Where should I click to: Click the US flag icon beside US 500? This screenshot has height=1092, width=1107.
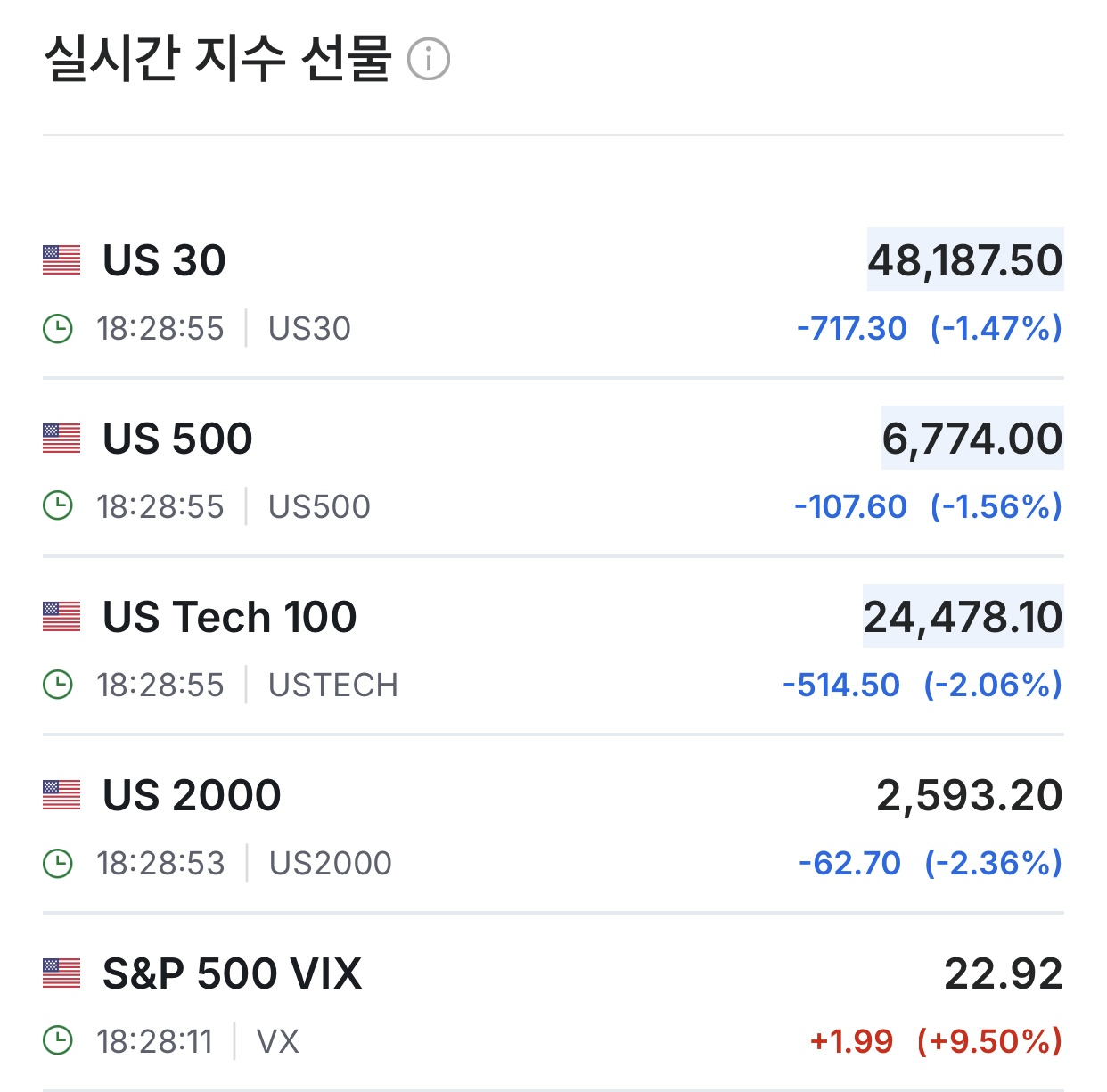pyautogui.click(x=61, y=439)
